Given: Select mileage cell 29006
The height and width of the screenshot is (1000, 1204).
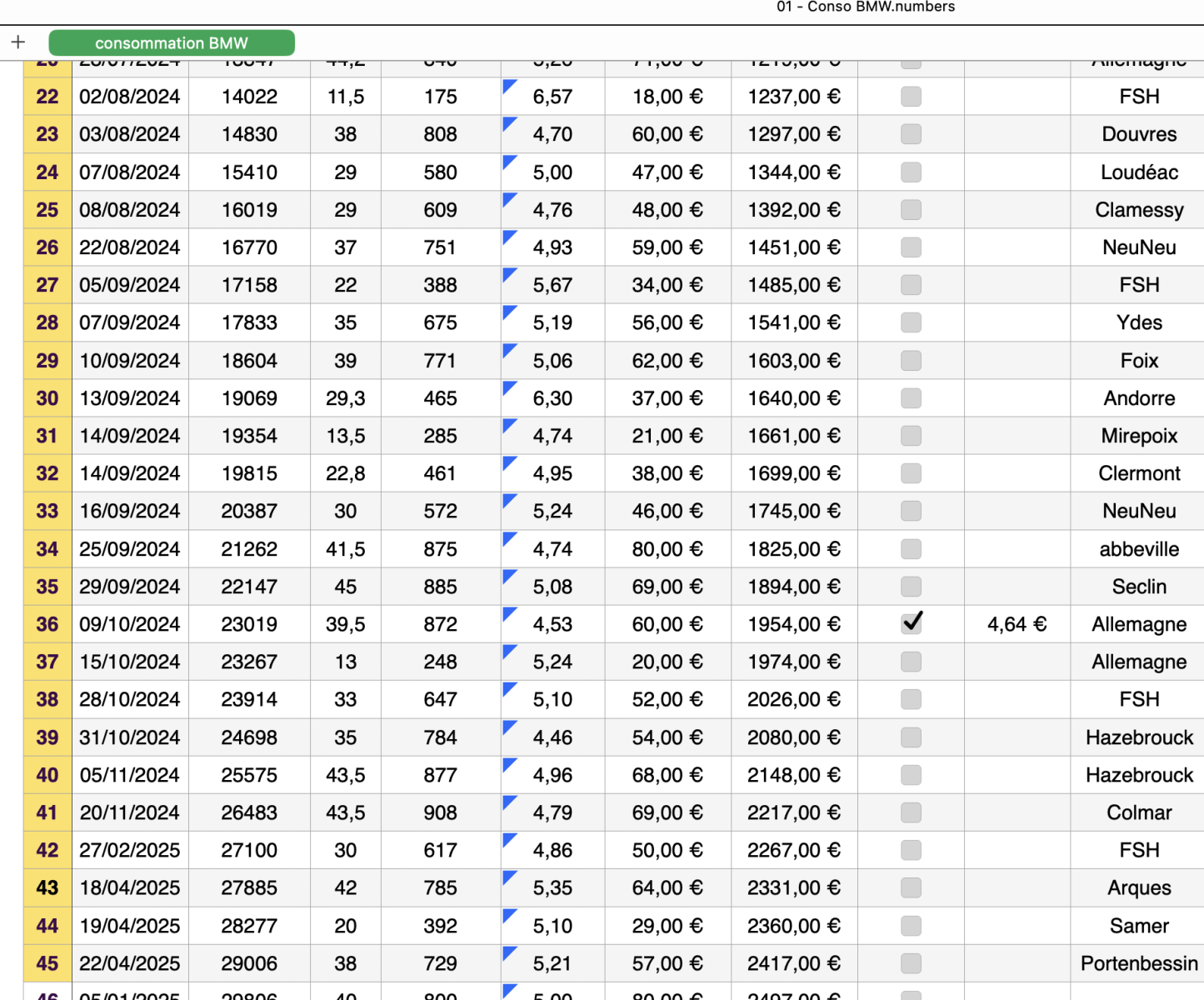Looking at the screenshot, I should (249, 963).
